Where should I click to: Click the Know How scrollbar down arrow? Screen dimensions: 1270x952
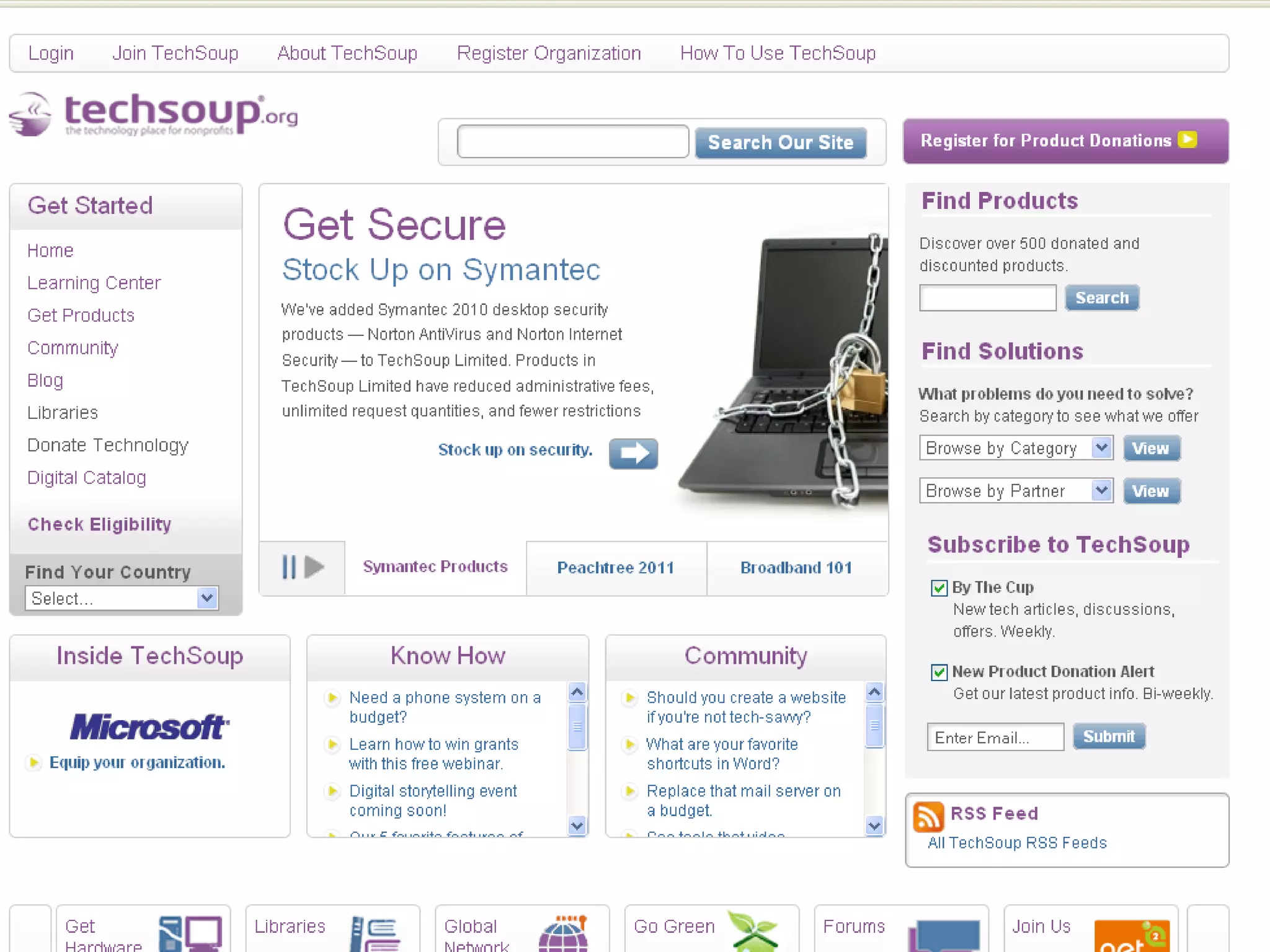click(x=577, y=826)
